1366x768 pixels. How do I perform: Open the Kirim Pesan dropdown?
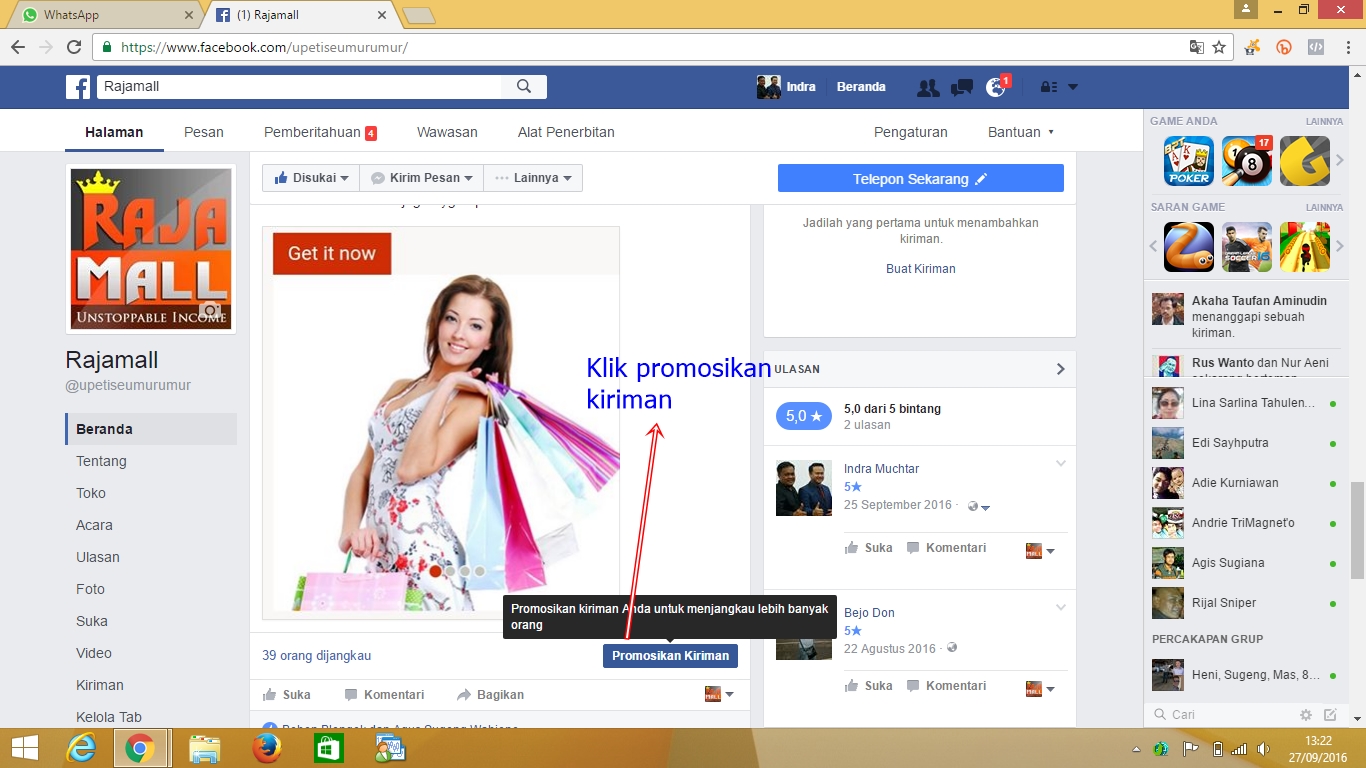(421, 178)
